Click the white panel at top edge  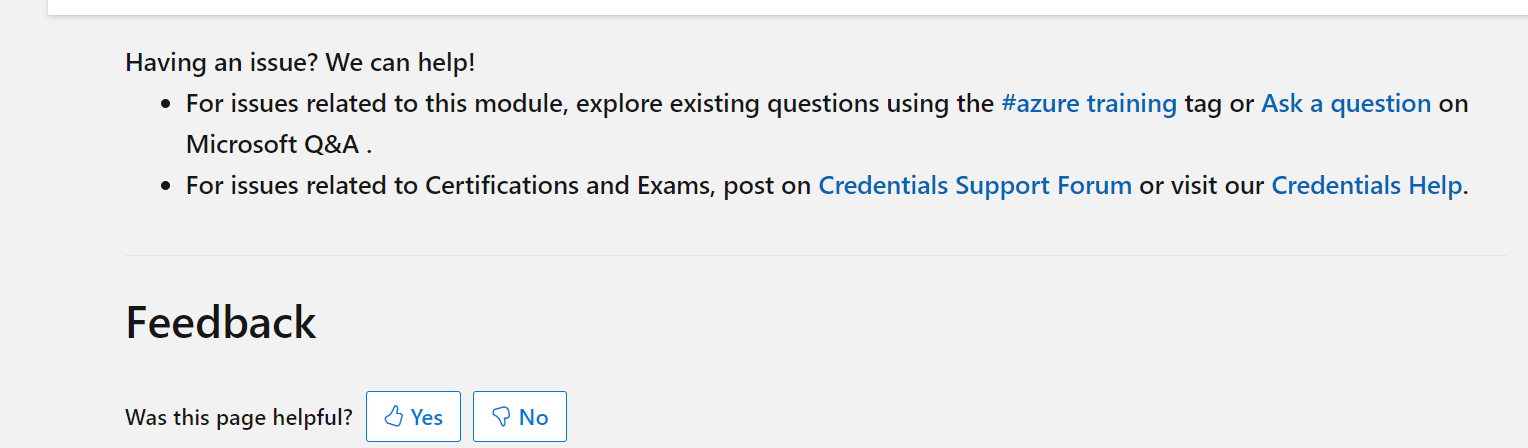tap(780, 6)
